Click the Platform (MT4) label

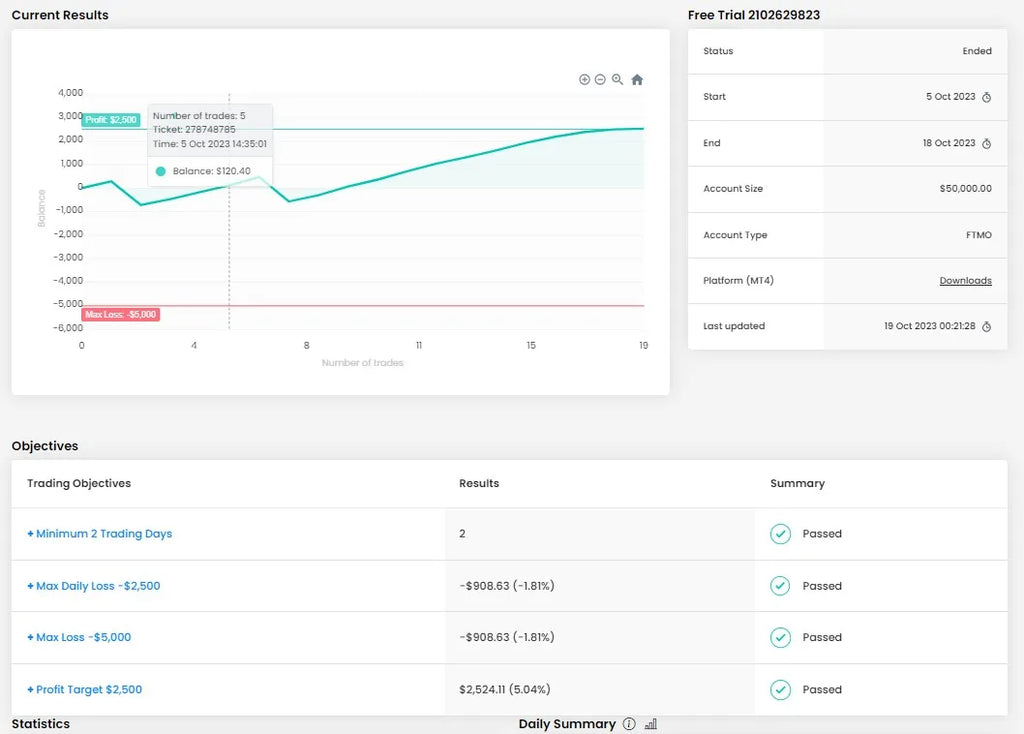[739, 281]
